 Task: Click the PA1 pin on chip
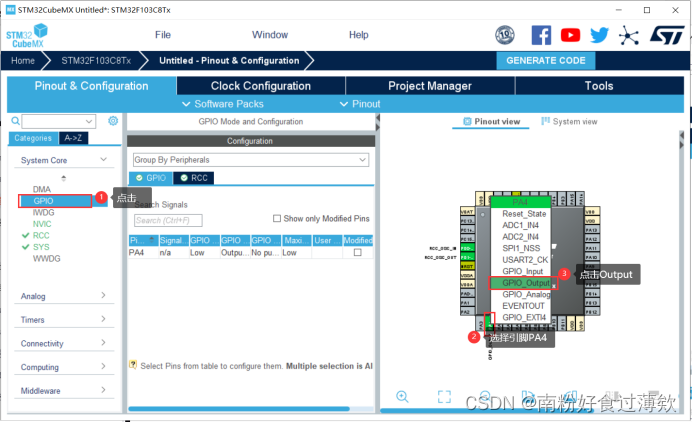pos(467,302)
